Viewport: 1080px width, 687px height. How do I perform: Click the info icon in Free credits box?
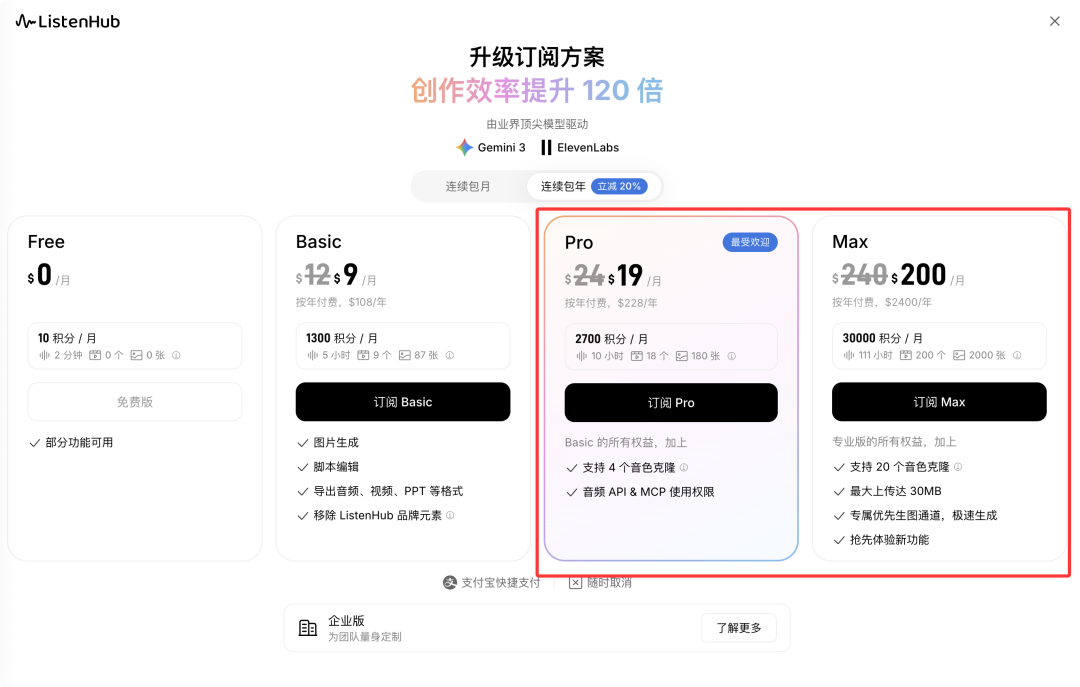[177, 355]
